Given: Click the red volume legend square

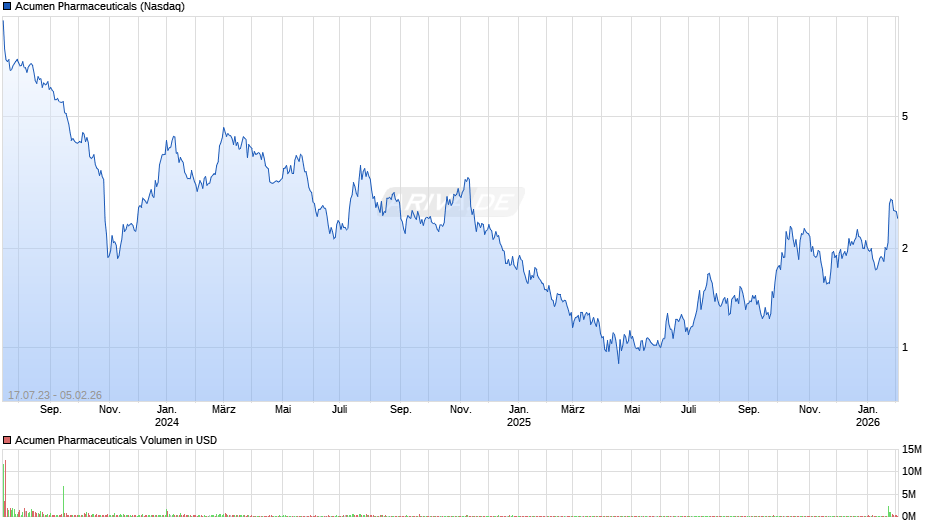Looking at the screenshot, I should coord(7,440).
